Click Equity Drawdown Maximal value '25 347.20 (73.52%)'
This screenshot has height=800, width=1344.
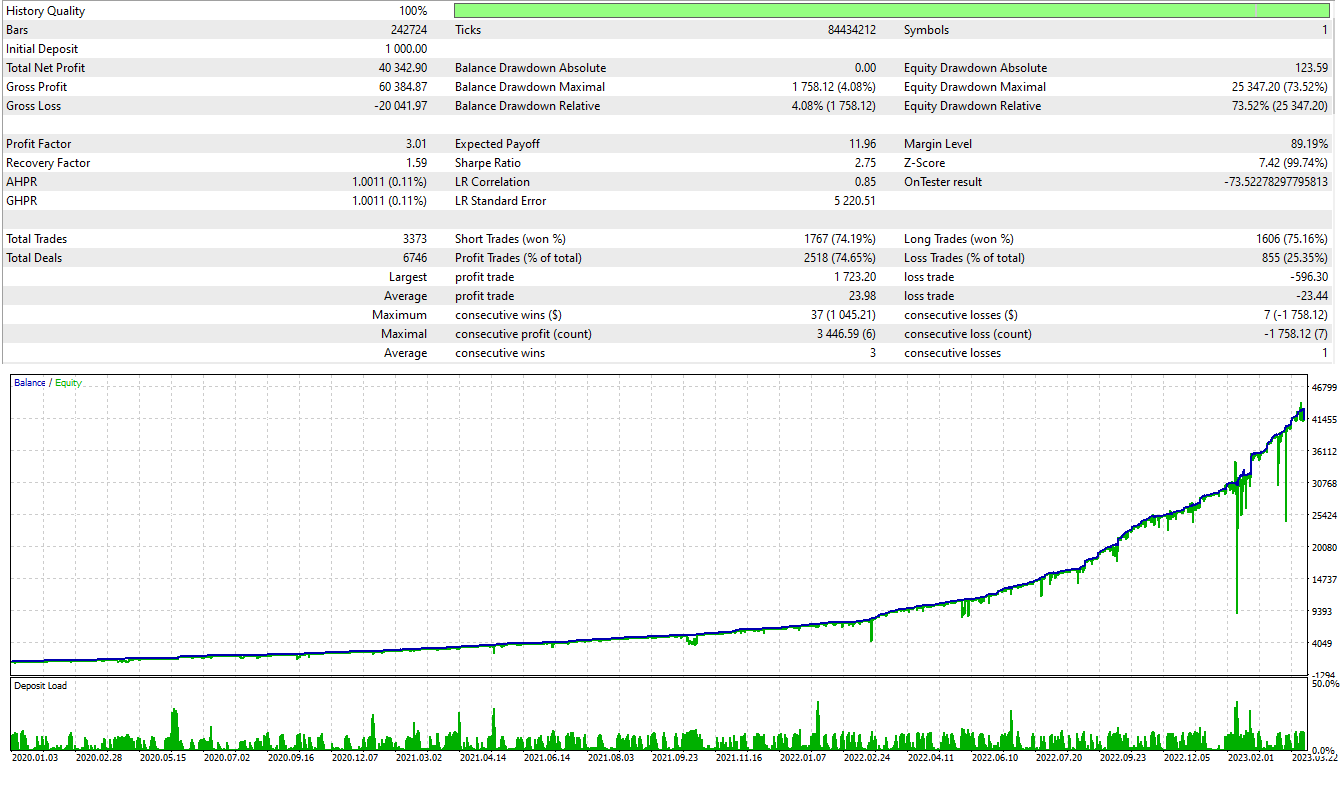1280,87
